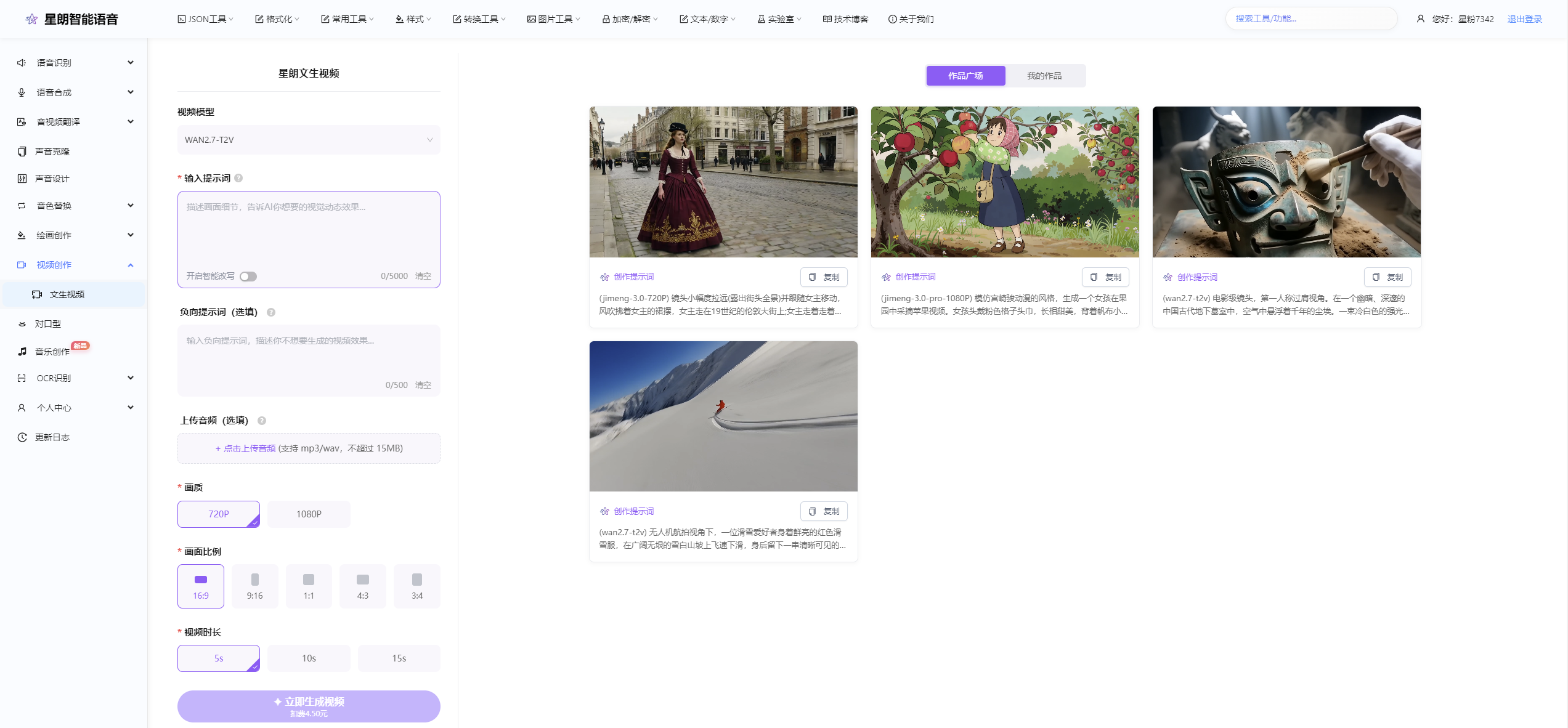This screenshot has height=728, width=1568.
Task: Click the 更新日志 clock icon
Action: pos(22,437)
